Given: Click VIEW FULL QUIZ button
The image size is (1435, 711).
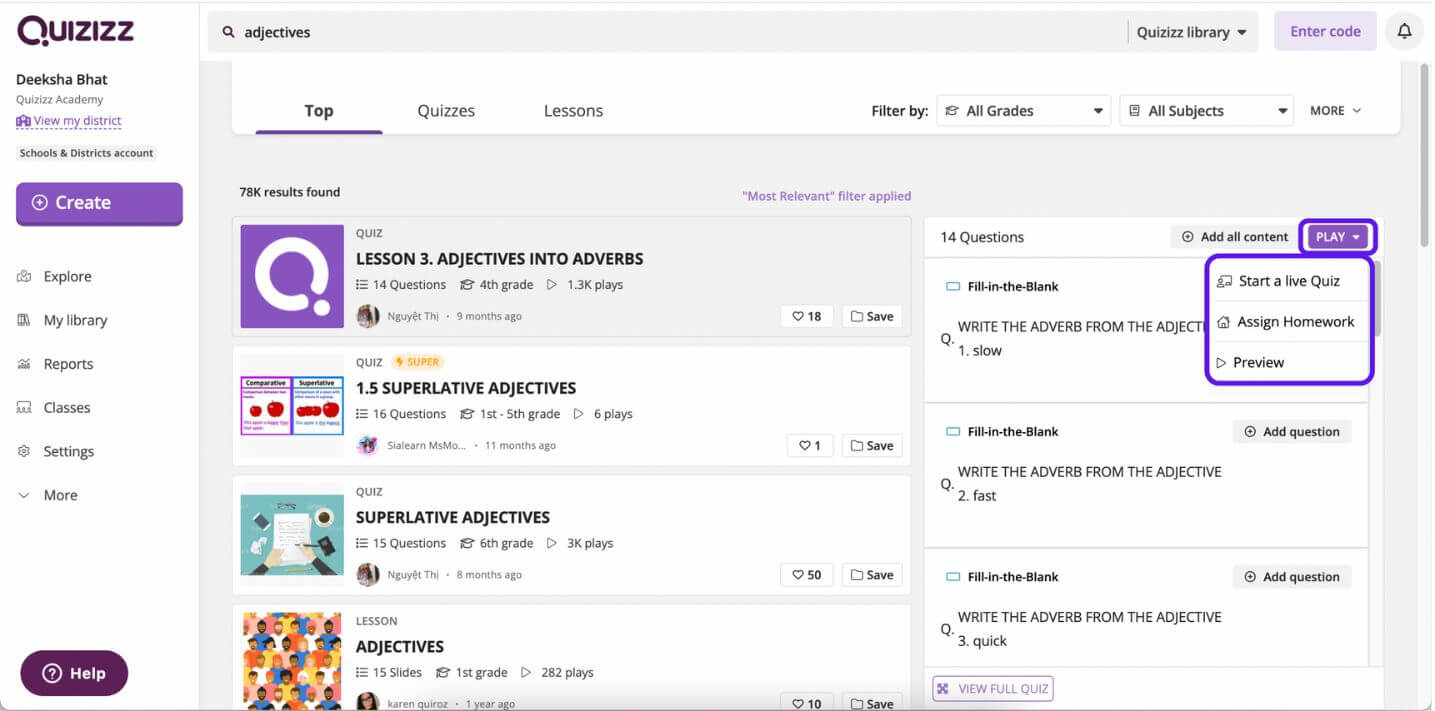Looking at the screenshot, I should (992, 689).
